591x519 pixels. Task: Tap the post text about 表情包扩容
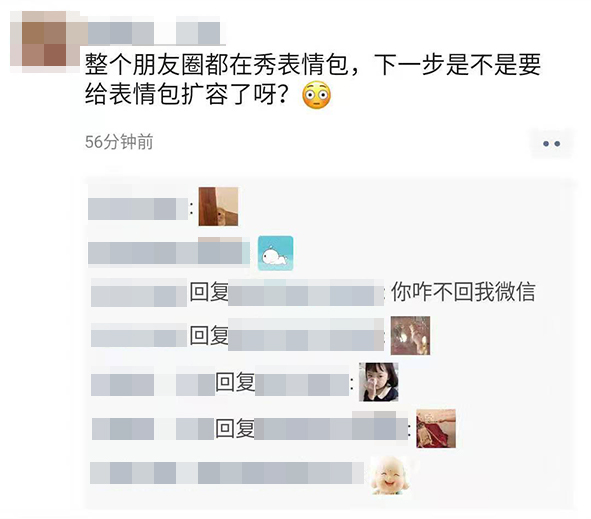tap(313, 80)
